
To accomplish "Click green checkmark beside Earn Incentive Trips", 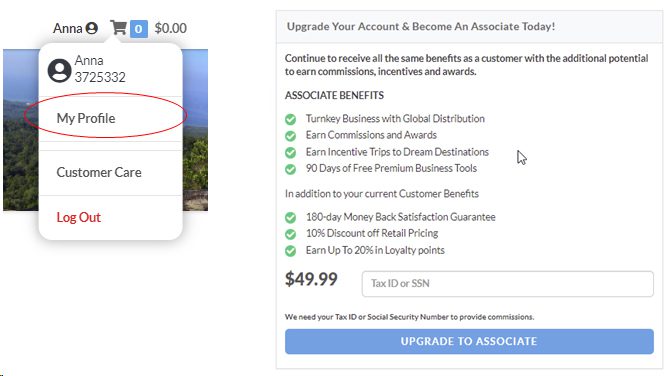I will (291, 152).
